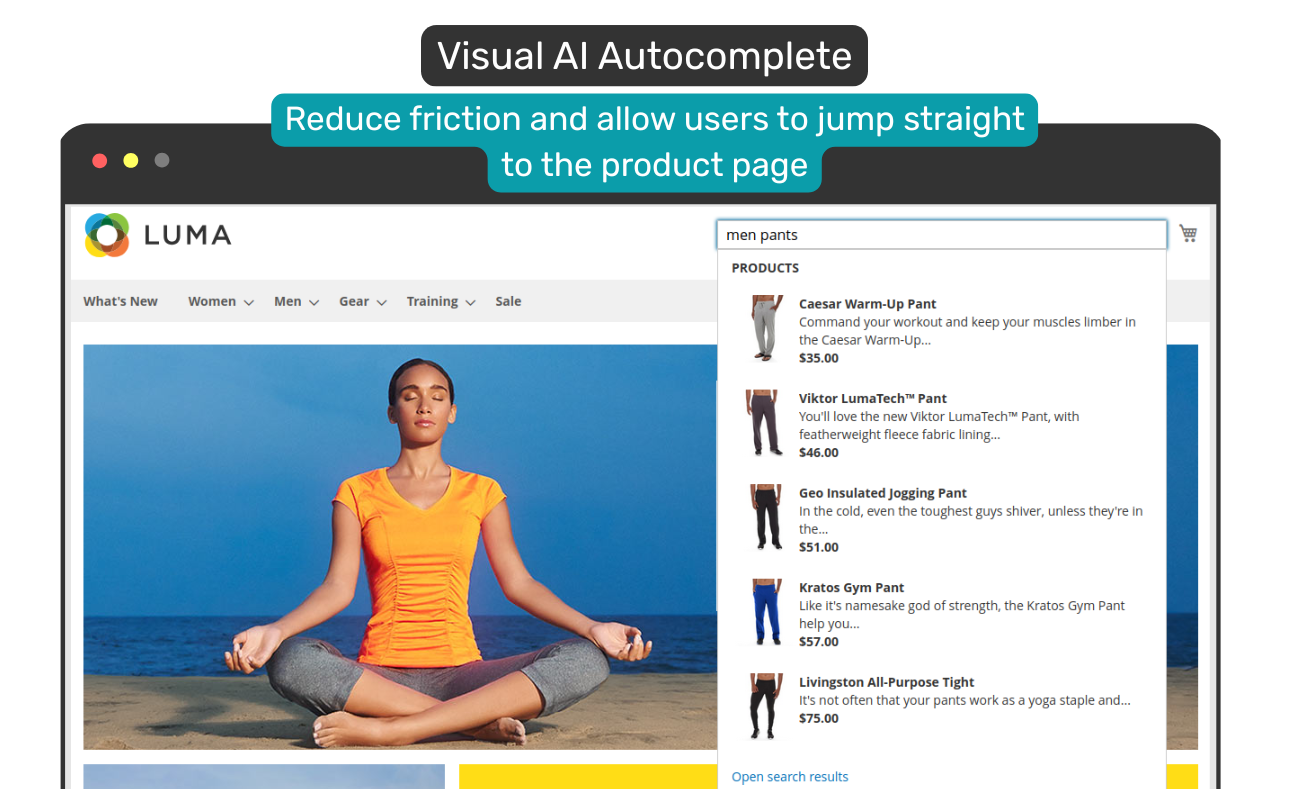Viewport: 1289px width, 789px height.
Task: Click Caesar Warm-Up Pant title
Action: [x=867, y=304]
